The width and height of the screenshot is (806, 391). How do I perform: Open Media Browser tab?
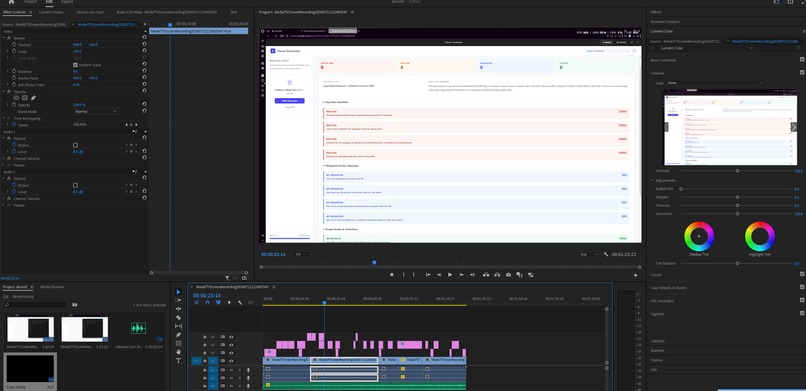point(52,287)
